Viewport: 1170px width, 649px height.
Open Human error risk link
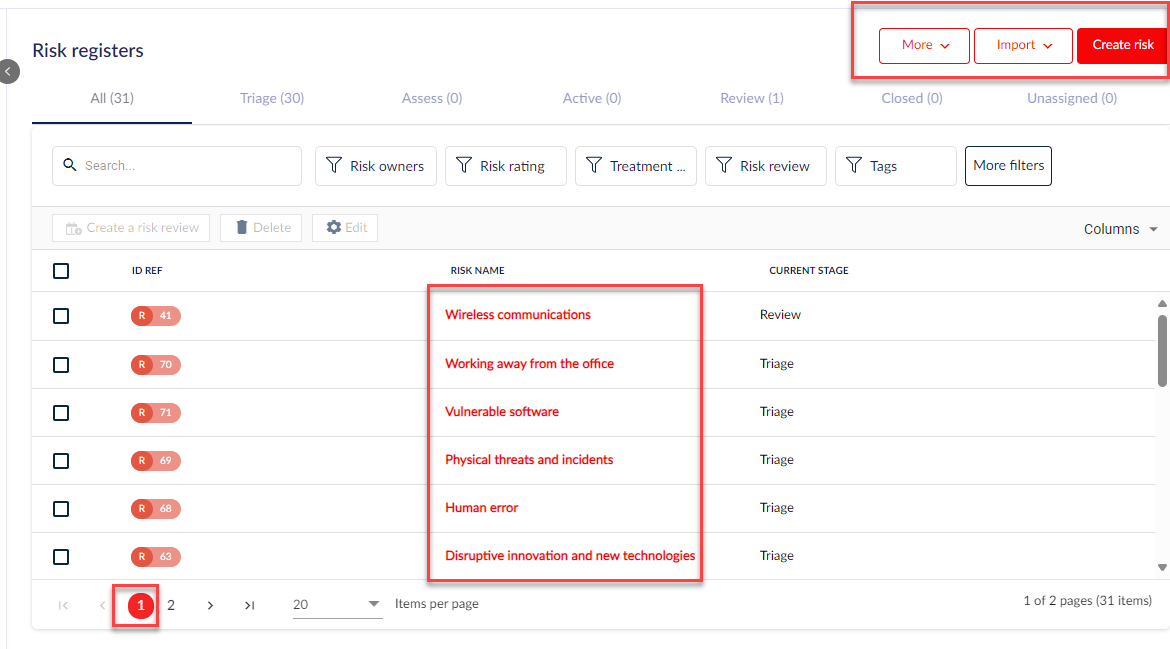481,508
